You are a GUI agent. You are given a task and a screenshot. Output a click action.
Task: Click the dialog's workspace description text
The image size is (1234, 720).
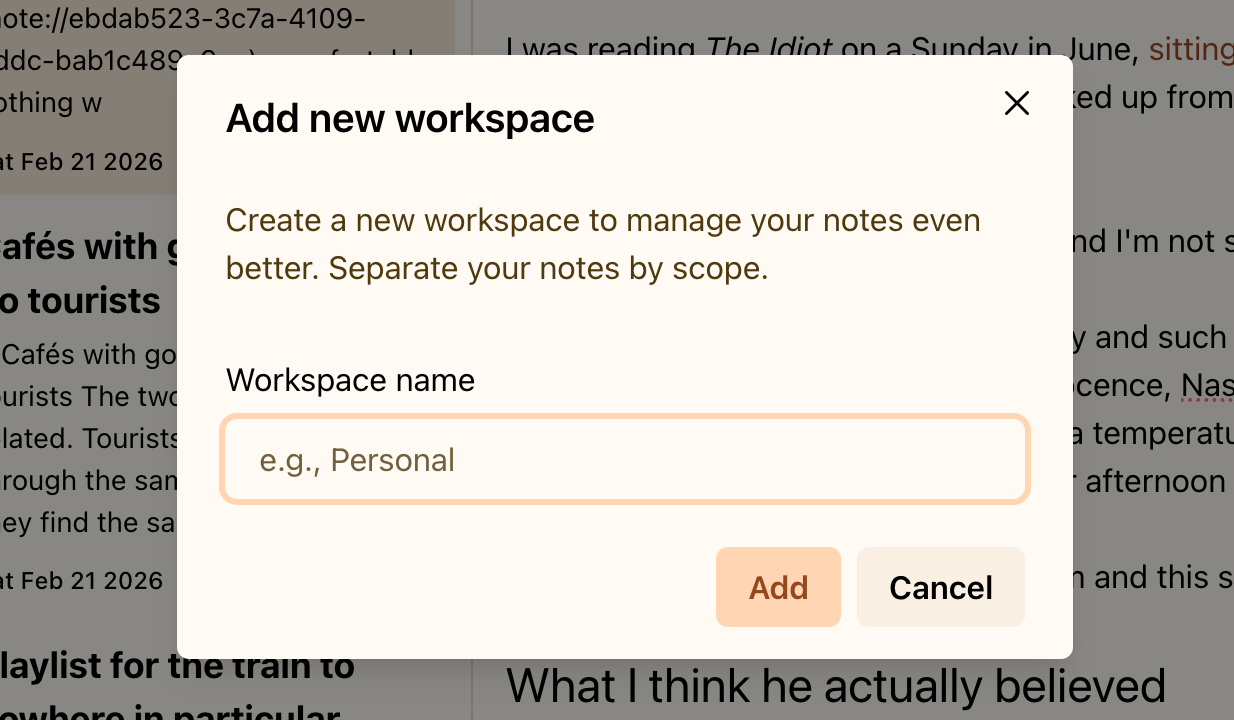602,245
